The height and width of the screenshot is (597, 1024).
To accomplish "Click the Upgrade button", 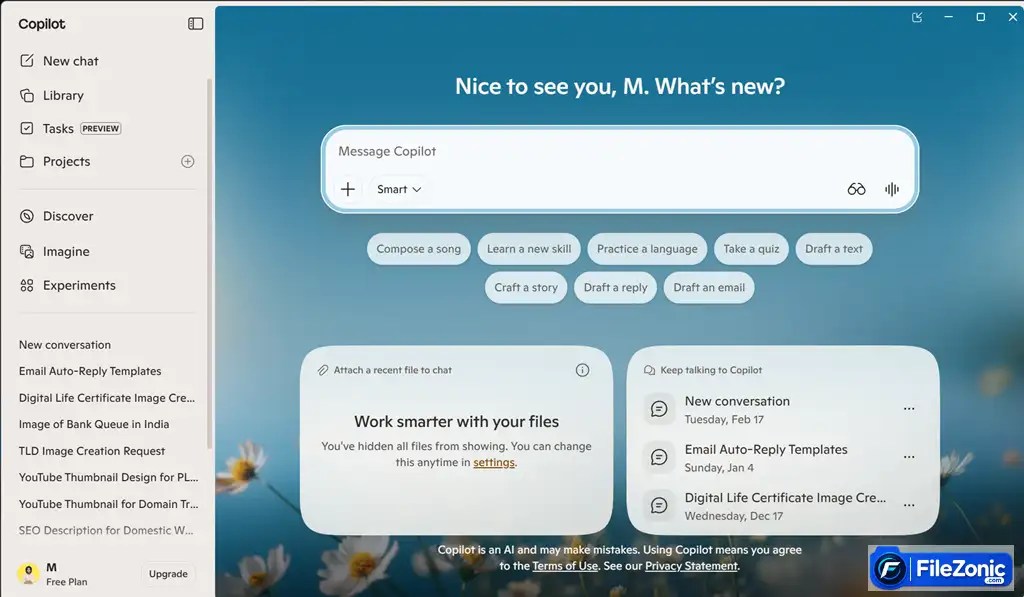I will coord(168,574).
